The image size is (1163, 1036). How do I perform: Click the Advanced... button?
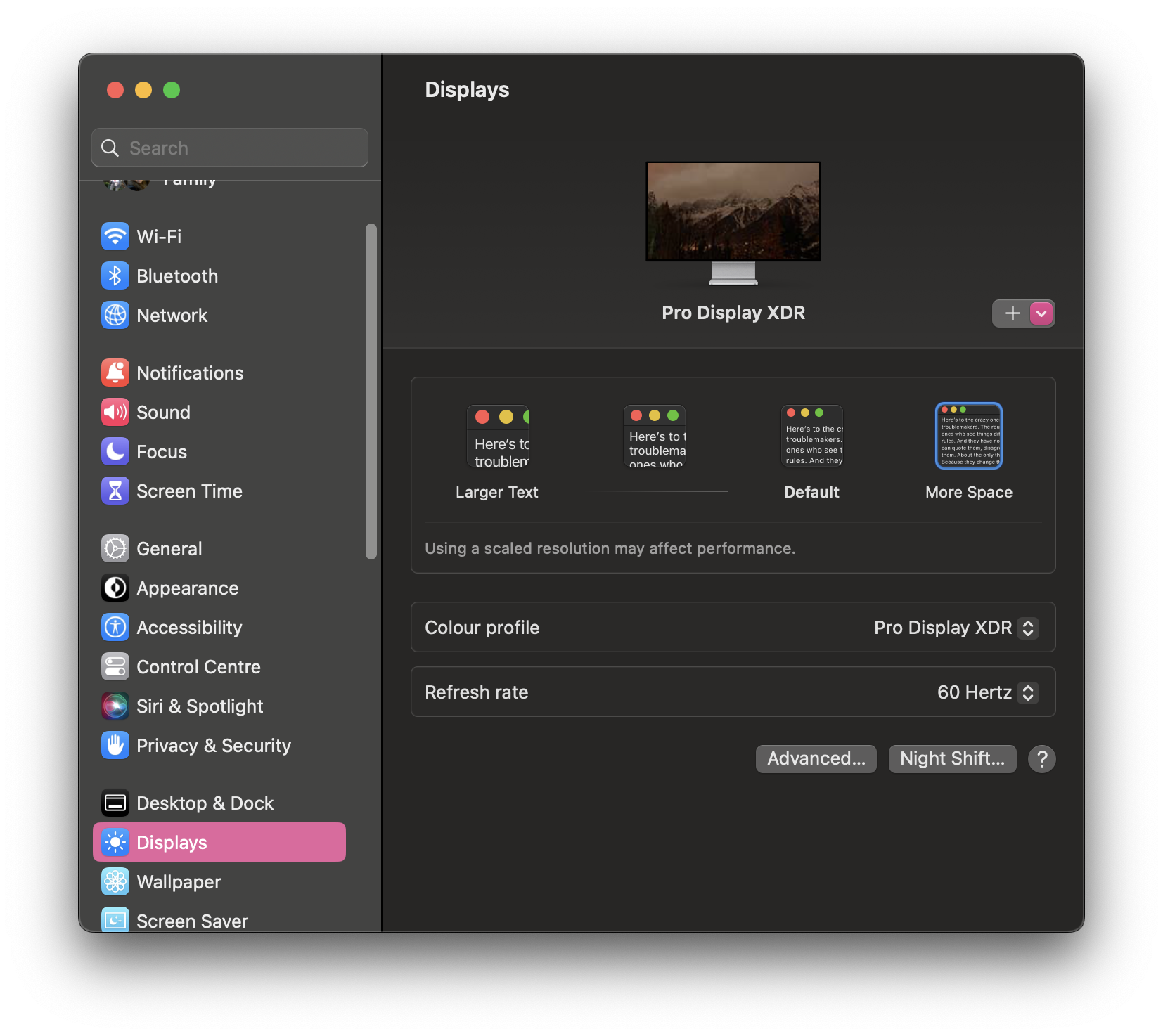point(816,759)
